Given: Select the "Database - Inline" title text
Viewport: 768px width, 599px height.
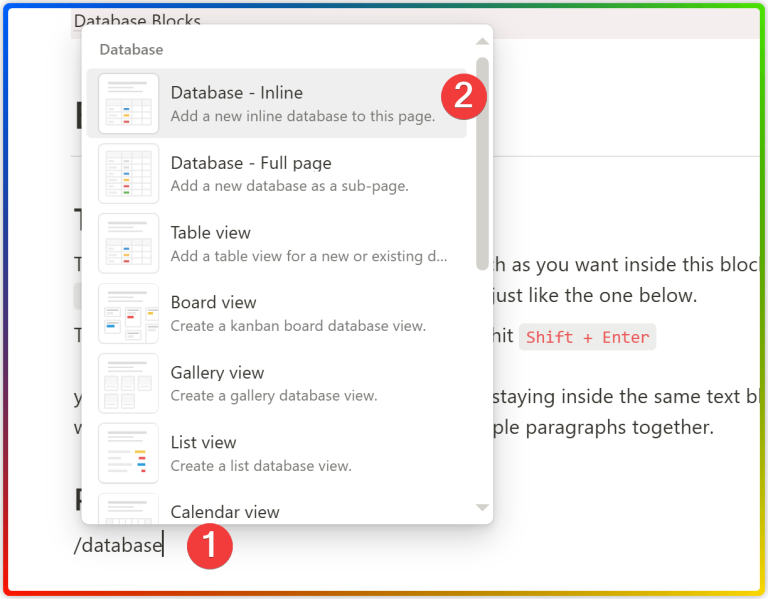Looking at the screenshot, I should pos(236,93).
